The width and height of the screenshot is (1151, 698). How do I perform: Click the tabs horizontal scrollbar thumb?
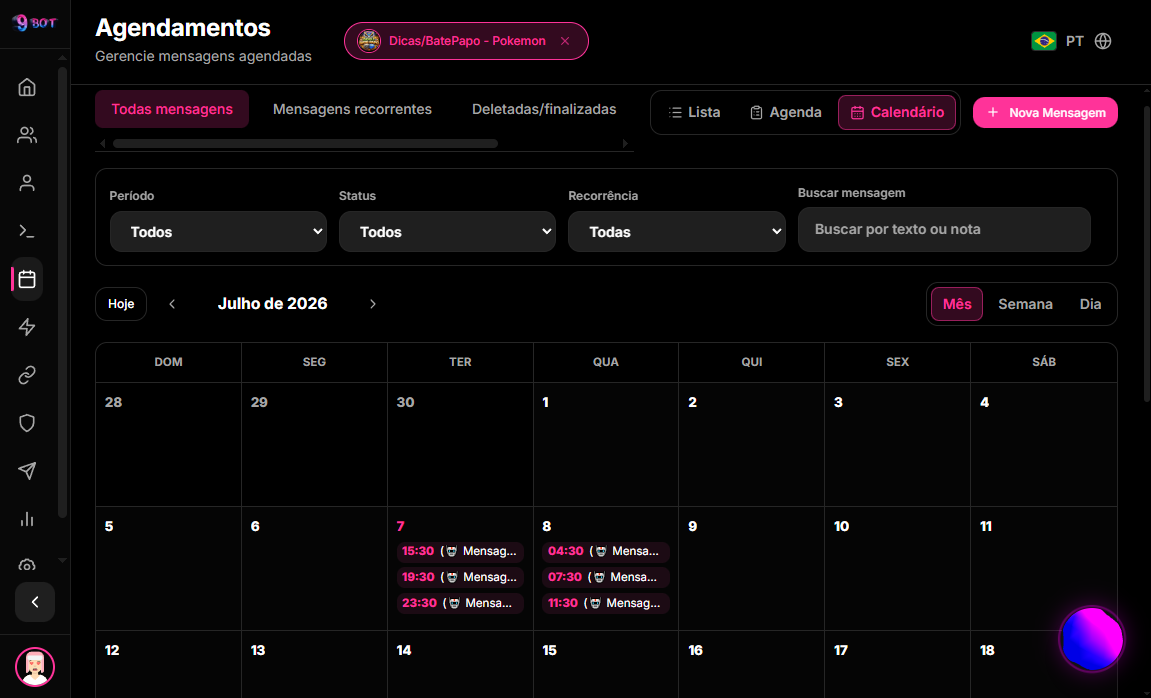tap(305, 144)
